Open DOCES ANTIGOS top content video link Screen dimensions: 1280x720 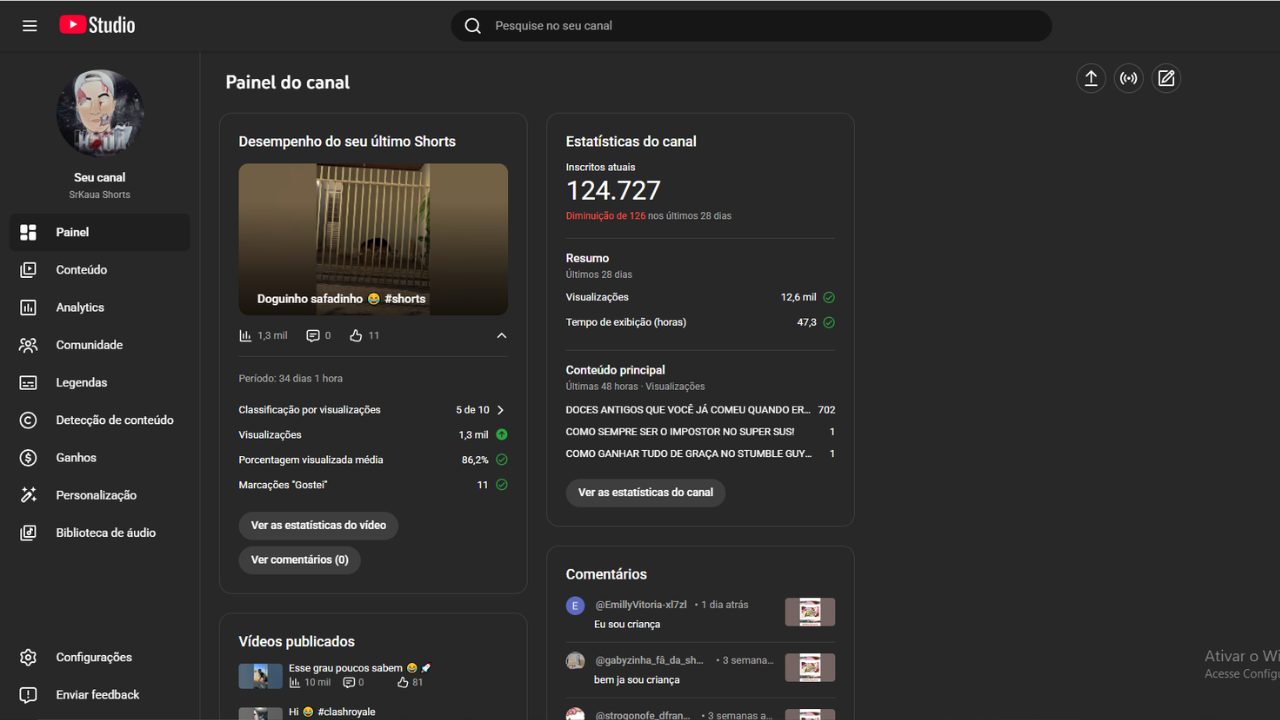point(688,410)
